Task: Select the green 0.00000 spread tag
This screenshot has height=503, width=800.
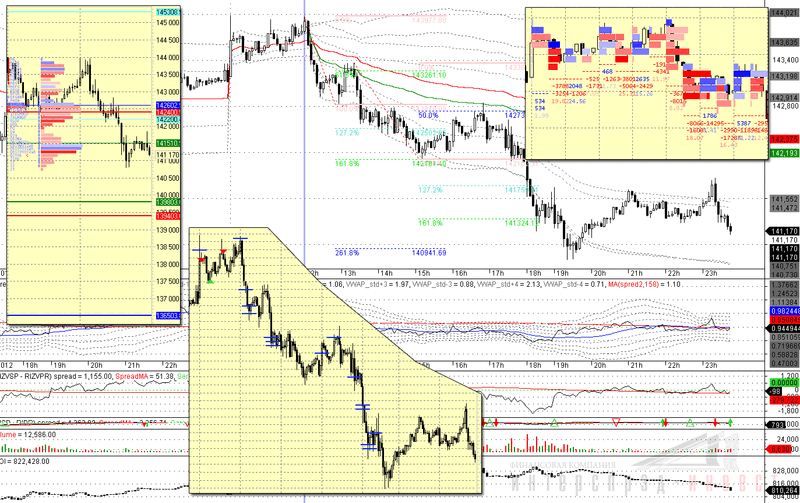Action: click(784, 382)
